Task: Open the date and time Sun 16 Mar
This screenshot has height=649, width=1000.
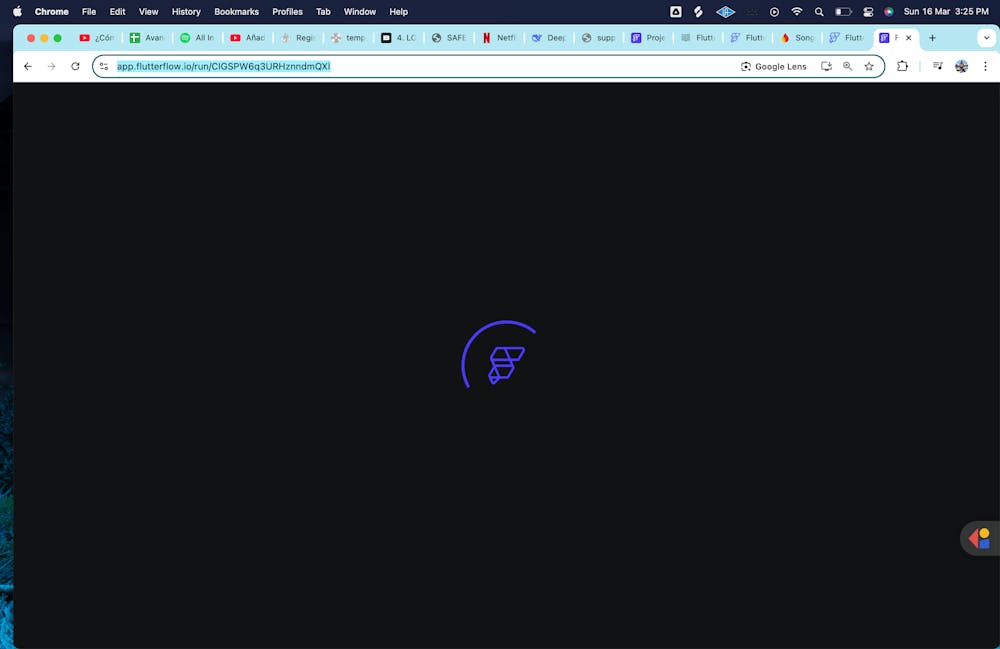Action: click(946, 11)
